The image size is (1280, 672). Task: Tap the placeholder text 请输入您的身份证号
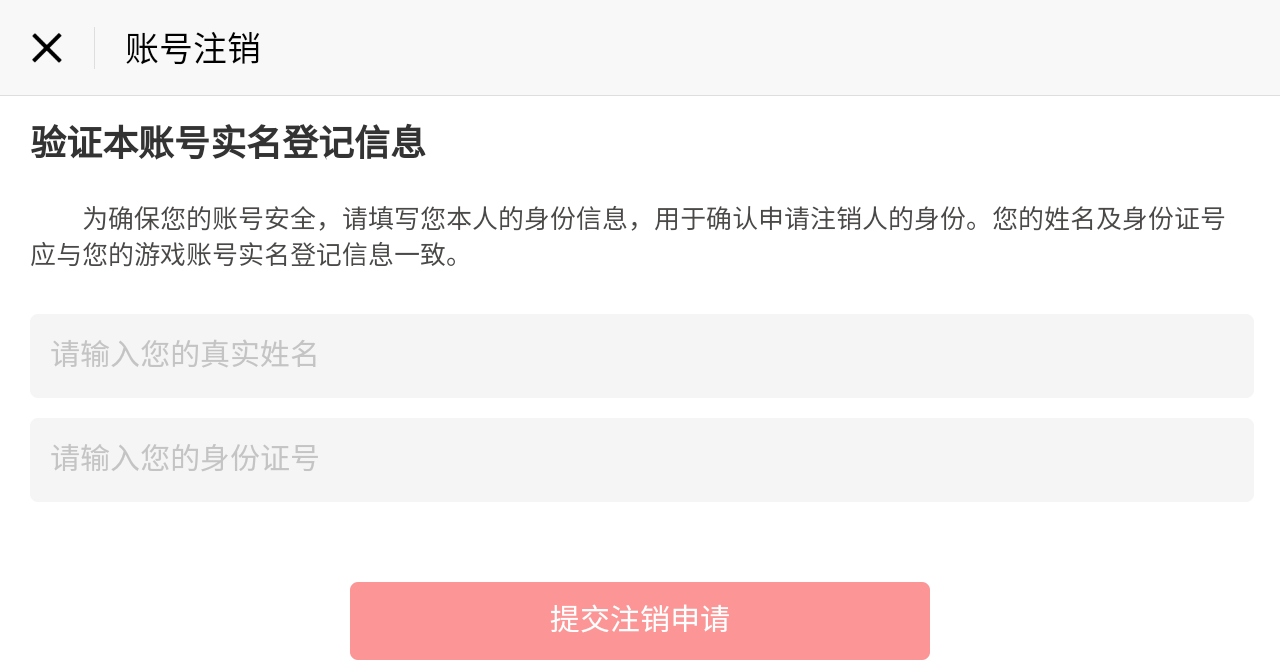185,458
